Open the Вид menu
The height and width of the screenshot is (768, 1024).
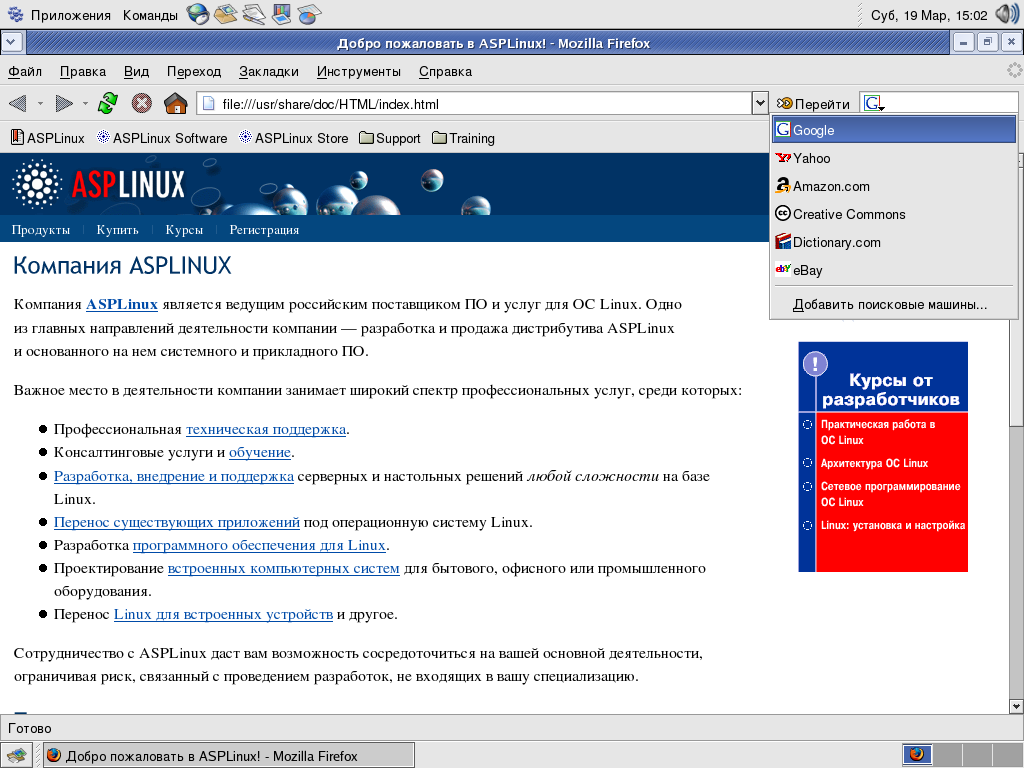point(136,71)
